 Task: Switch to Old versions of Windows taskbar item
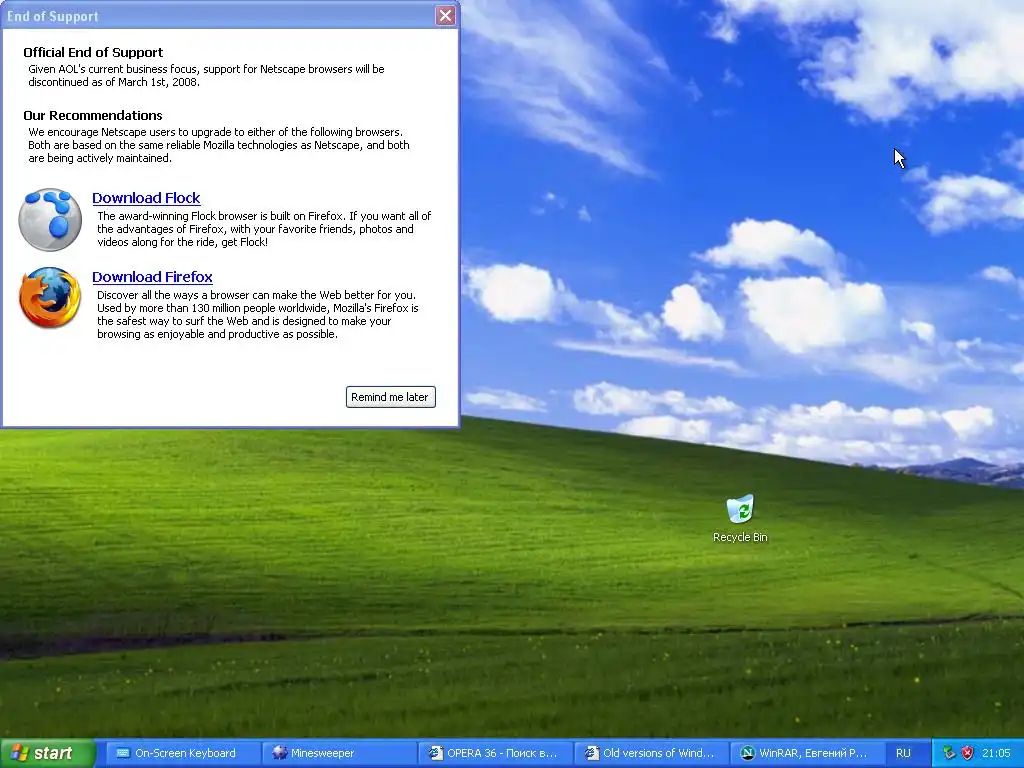coord(649,753)
